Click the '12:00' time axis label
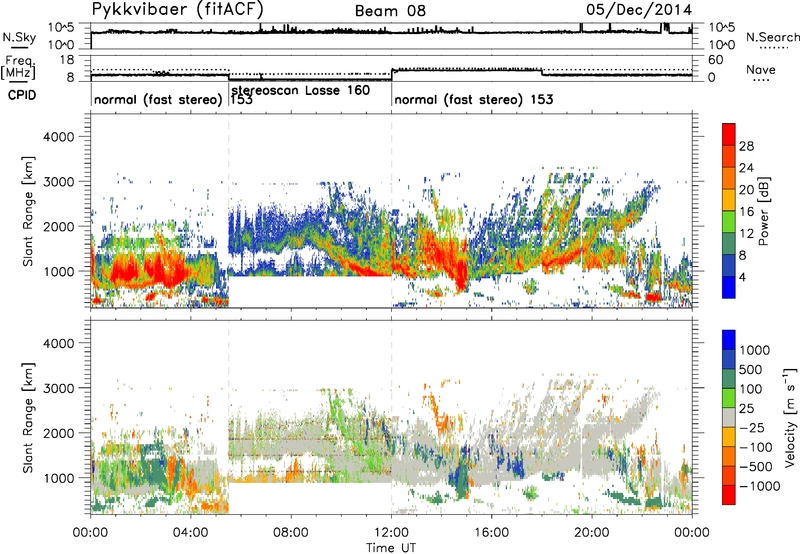Image resolution: width=800 pixels, height=554 pixels. [391, 533]
